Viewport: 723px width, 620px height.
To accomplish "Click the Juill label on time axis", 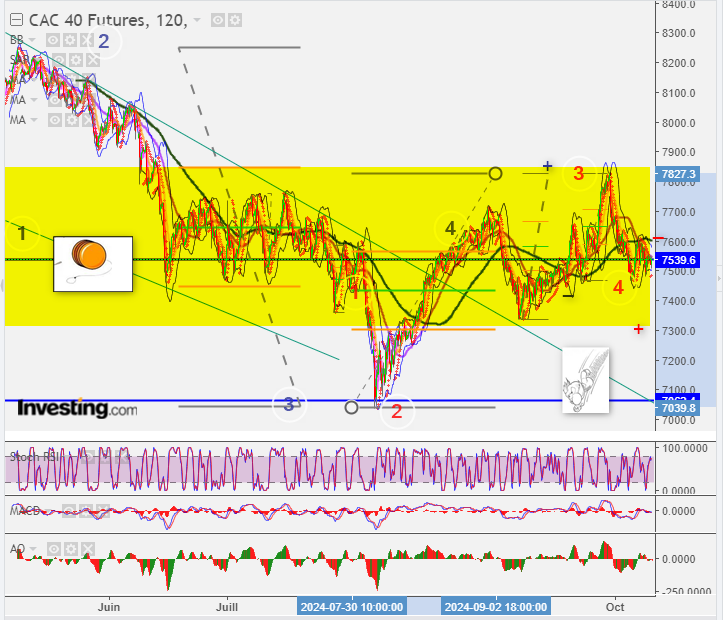I will tap(227, 607).
